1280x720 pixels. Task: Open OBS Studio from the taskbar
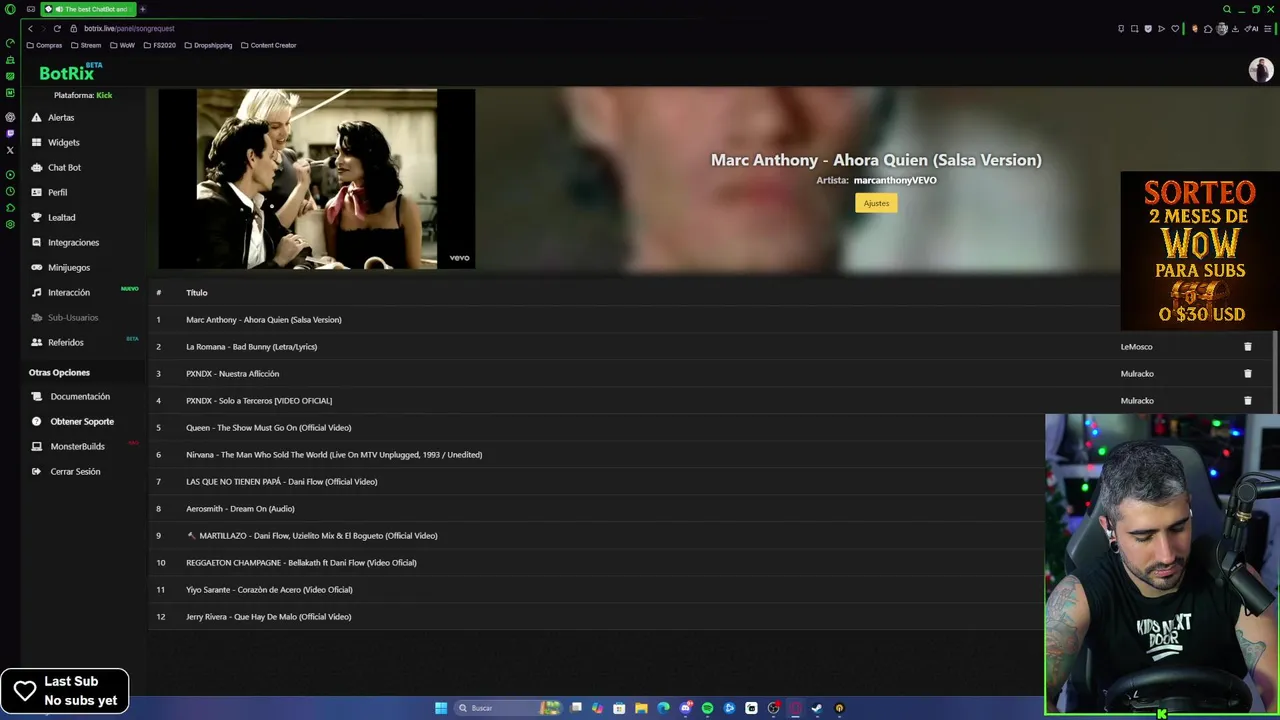[x=773, y=708]
